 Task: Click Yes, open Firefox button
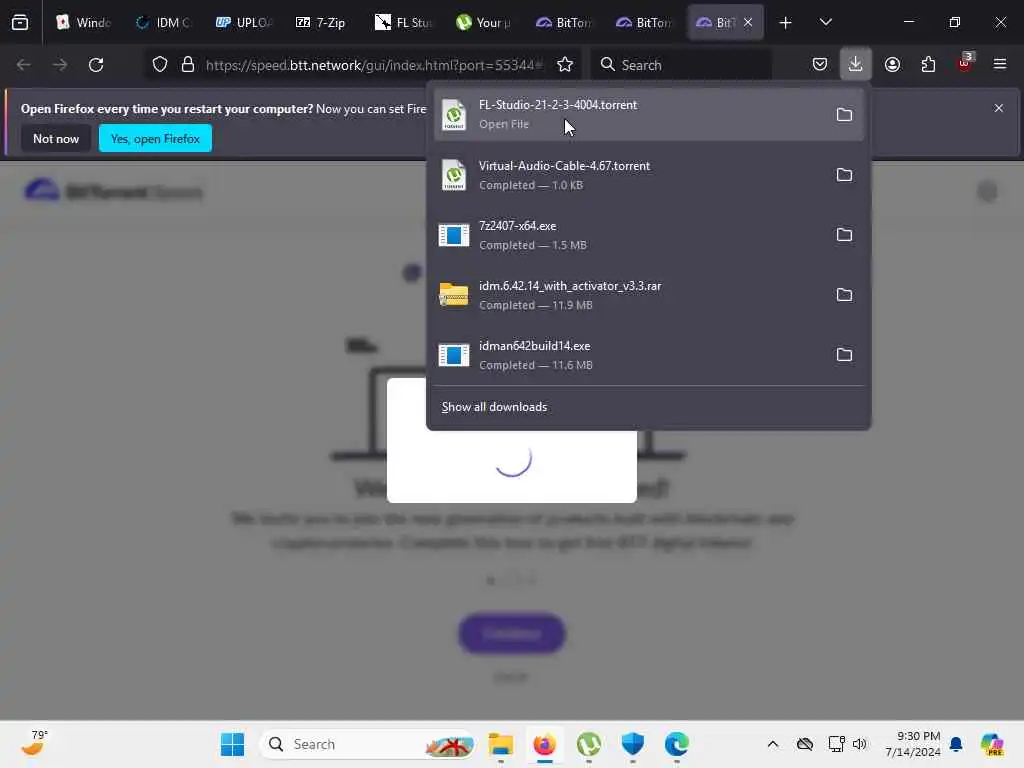click(155, 138)
